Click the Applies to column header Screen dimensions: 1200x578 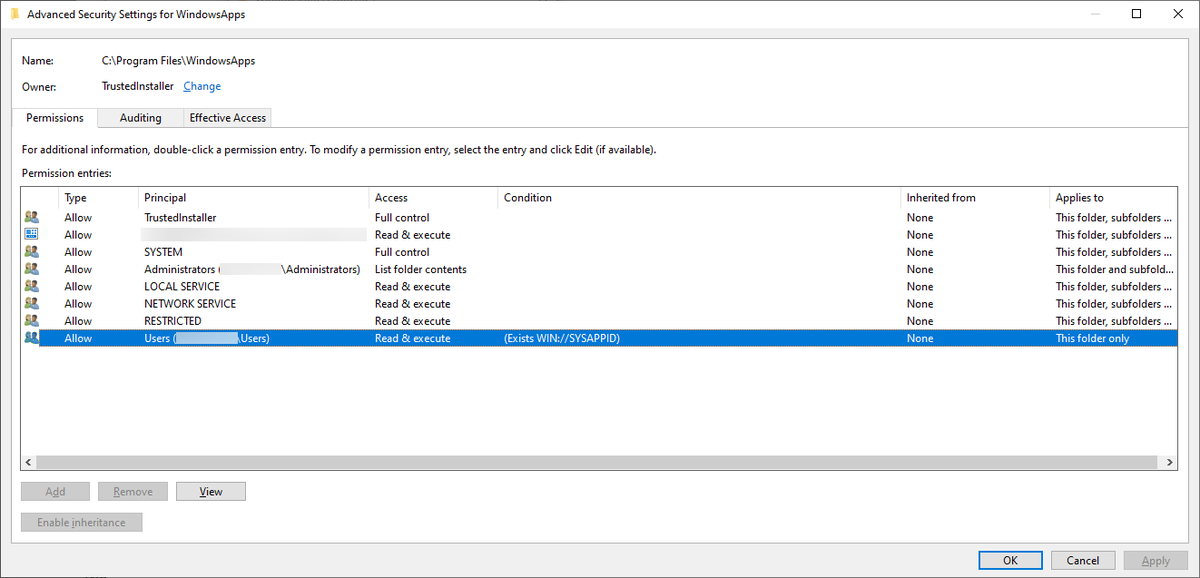click(1113, 198)
